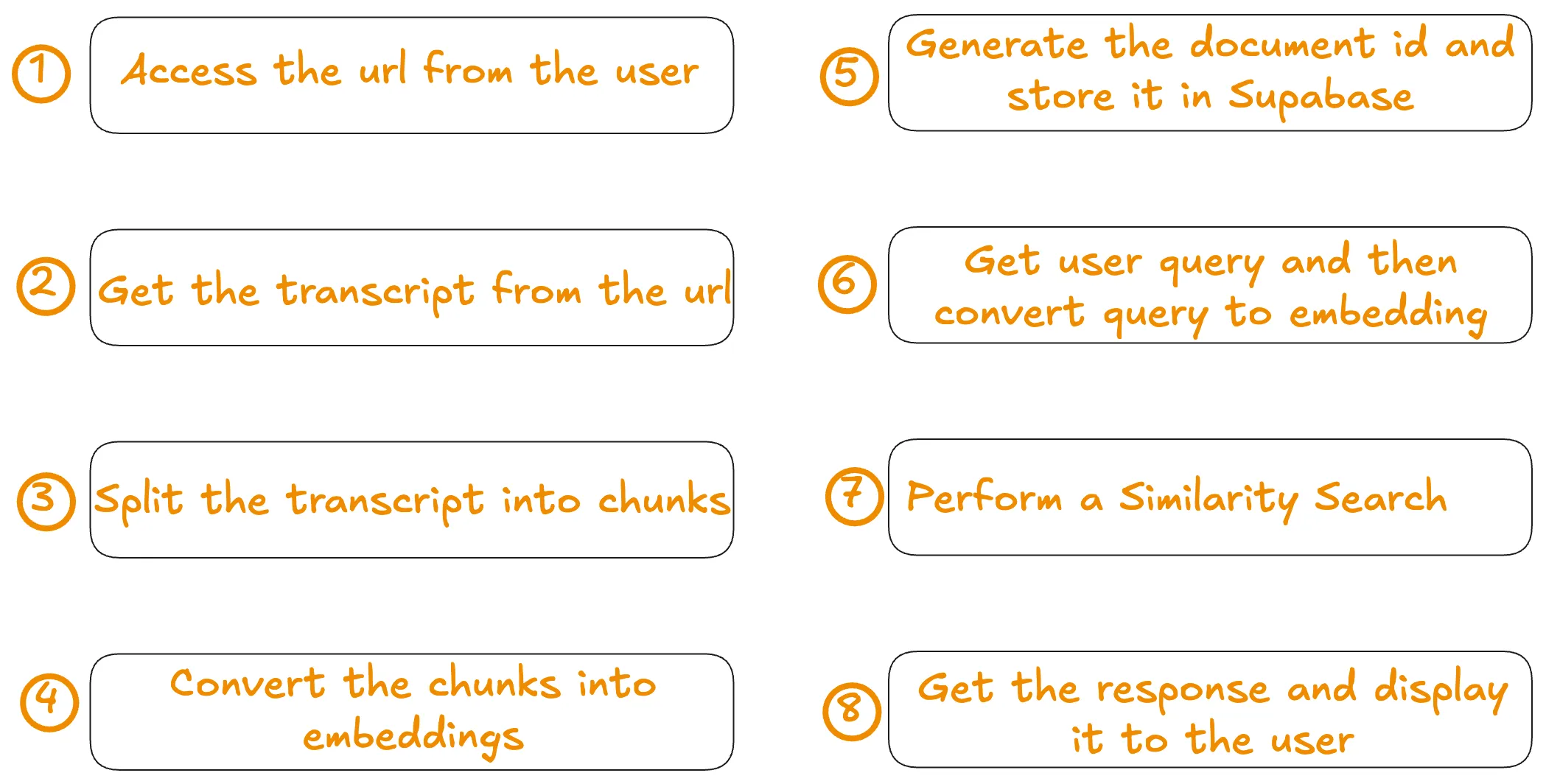Click the circled number 5 icon
Screen dimensions: 1546x784
point(849,76)
